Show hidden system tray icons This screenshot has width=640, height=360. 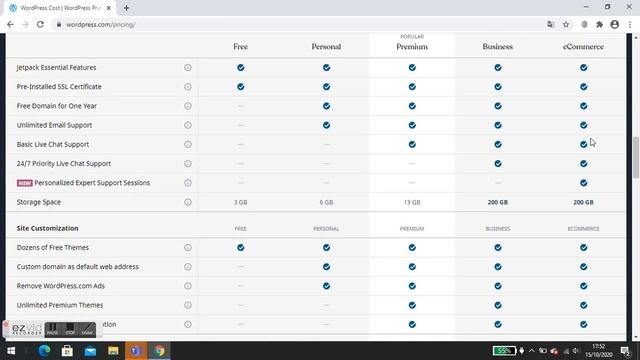(x=531, y=351)
